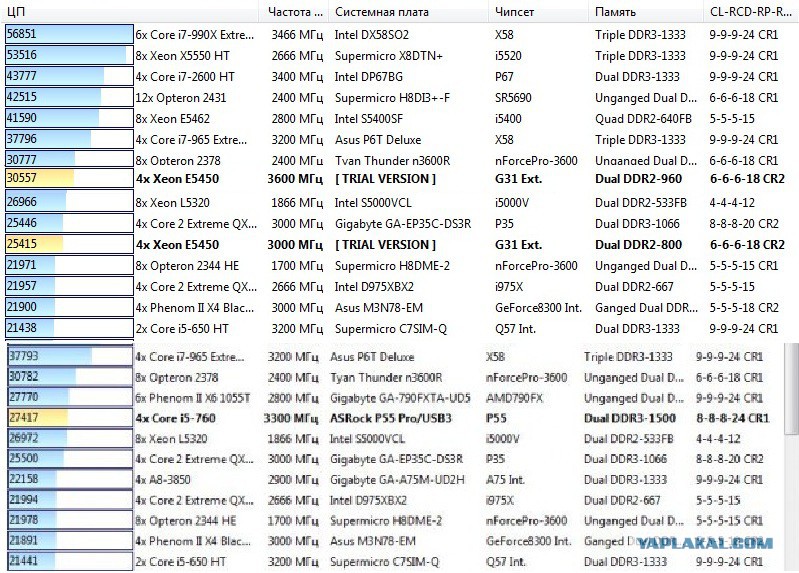Select row 6x Phenom II X6 1055T
Viewport: 799px width, 573px height.
[386, 398]
